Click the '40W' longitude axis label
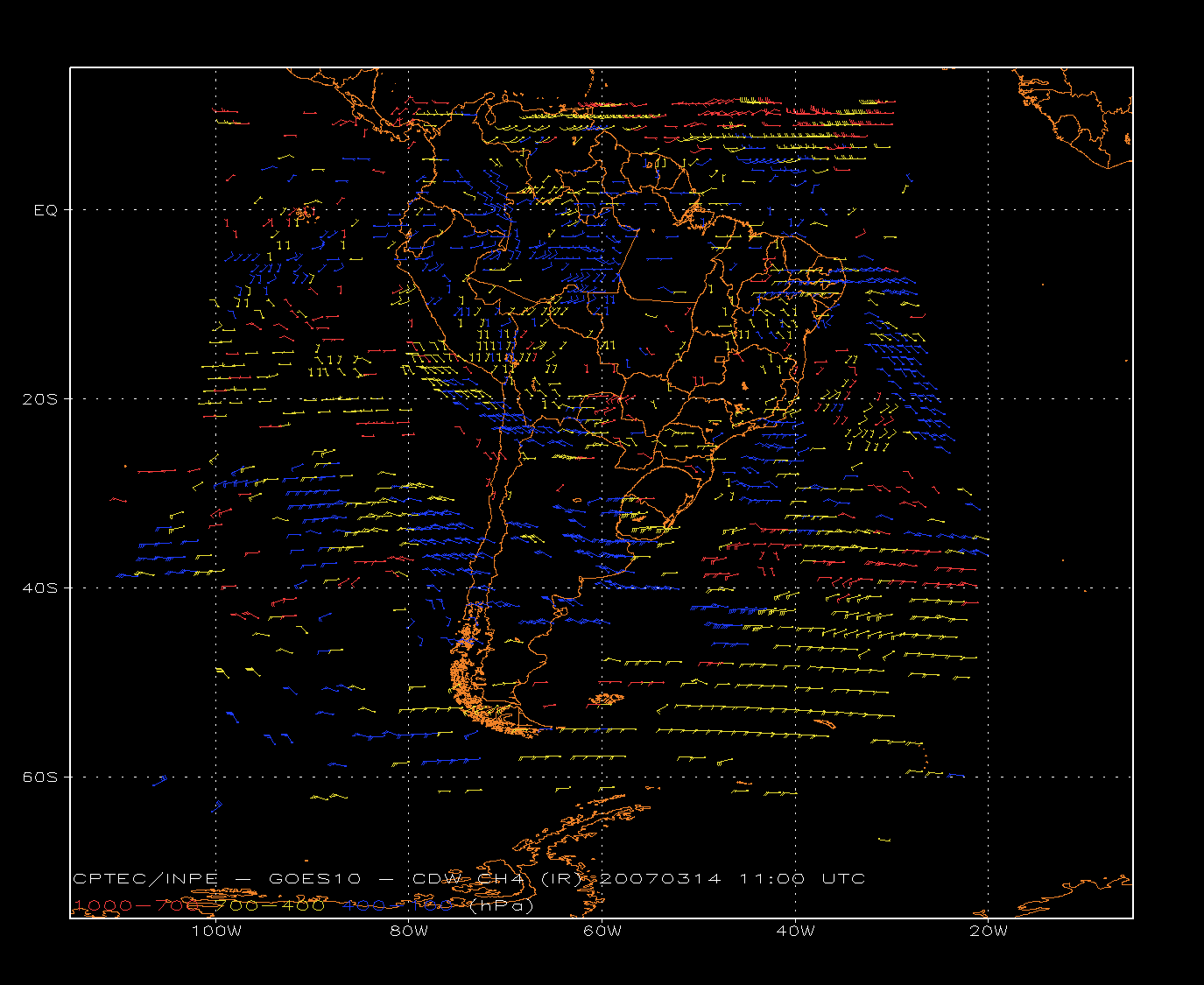Viewport: 1204px width, 985px height. [795, 932]
